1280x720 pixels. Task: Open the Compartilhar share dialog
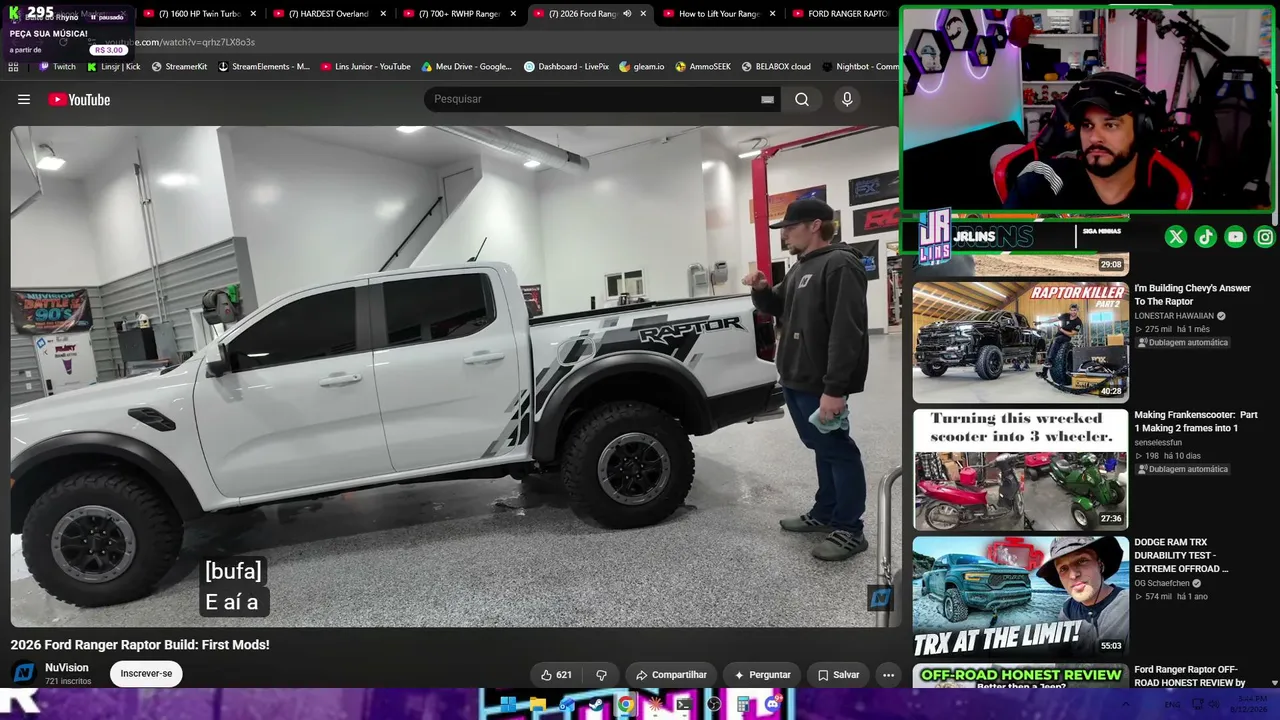point(671,675)
